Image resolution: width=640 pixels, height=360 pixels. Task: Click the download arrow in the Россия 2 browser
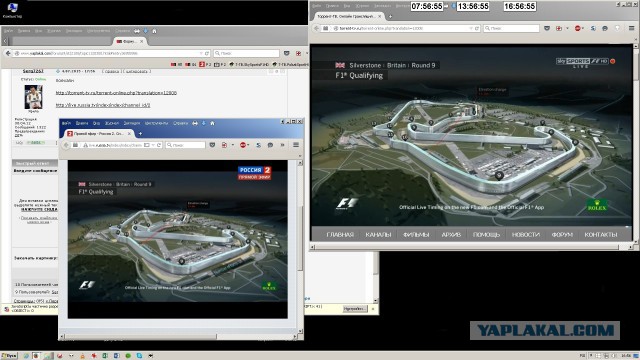[x=204, y=123]
